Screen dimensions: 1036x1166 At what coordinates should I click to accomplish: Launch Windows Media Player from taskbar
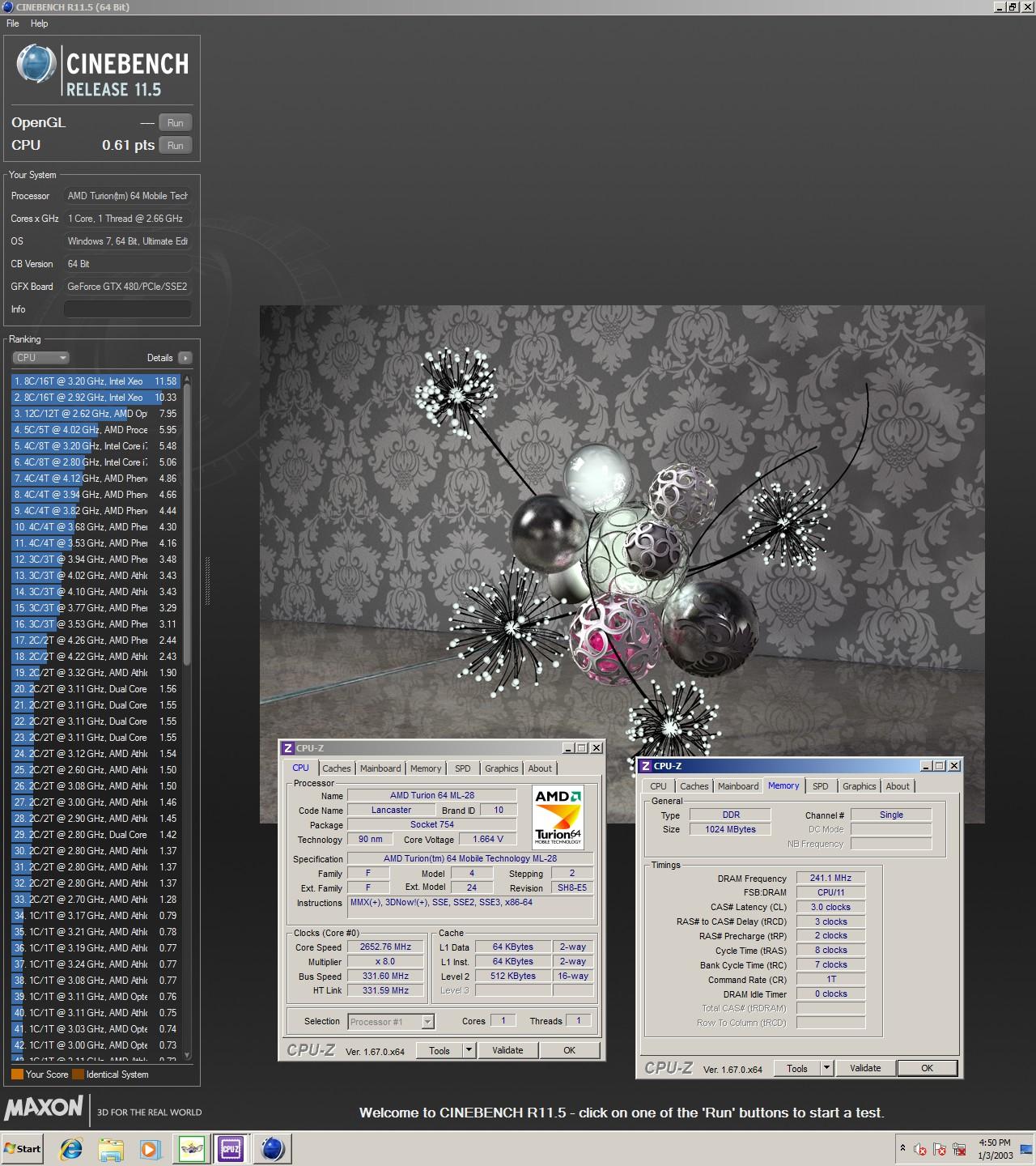(151, 1148)
